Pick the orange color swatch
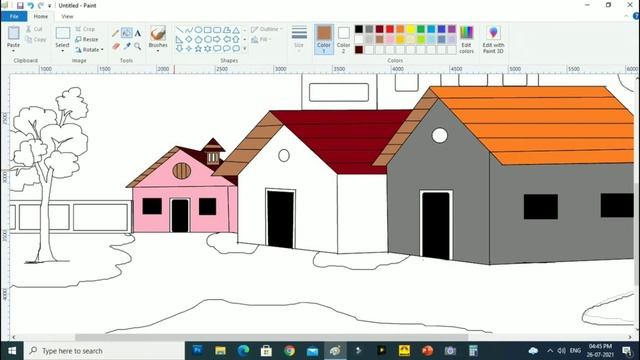 pyautogui.click(x=400, y=29)
